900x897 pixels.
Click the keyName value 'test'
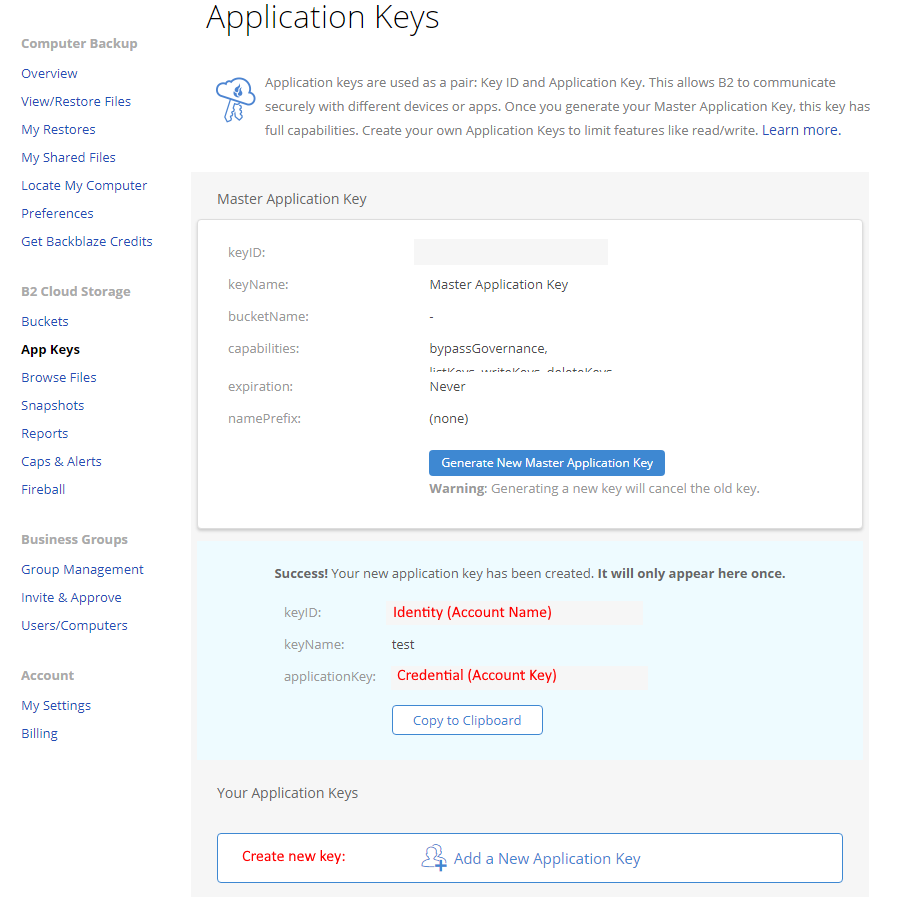click(403, 644)
